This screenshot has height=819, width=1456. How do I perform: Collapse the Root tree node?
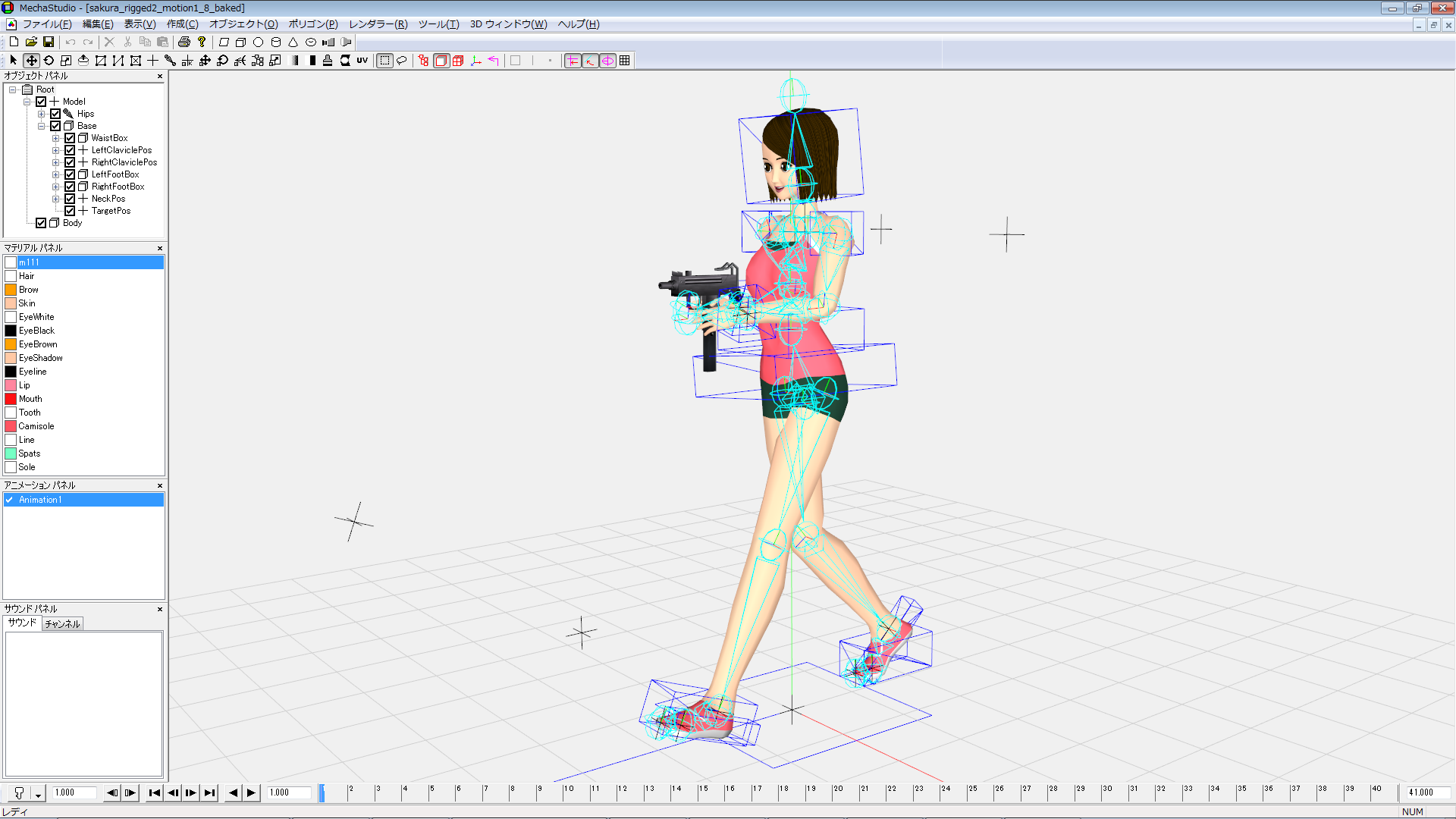pyautogui.click(x=13, y=89)
